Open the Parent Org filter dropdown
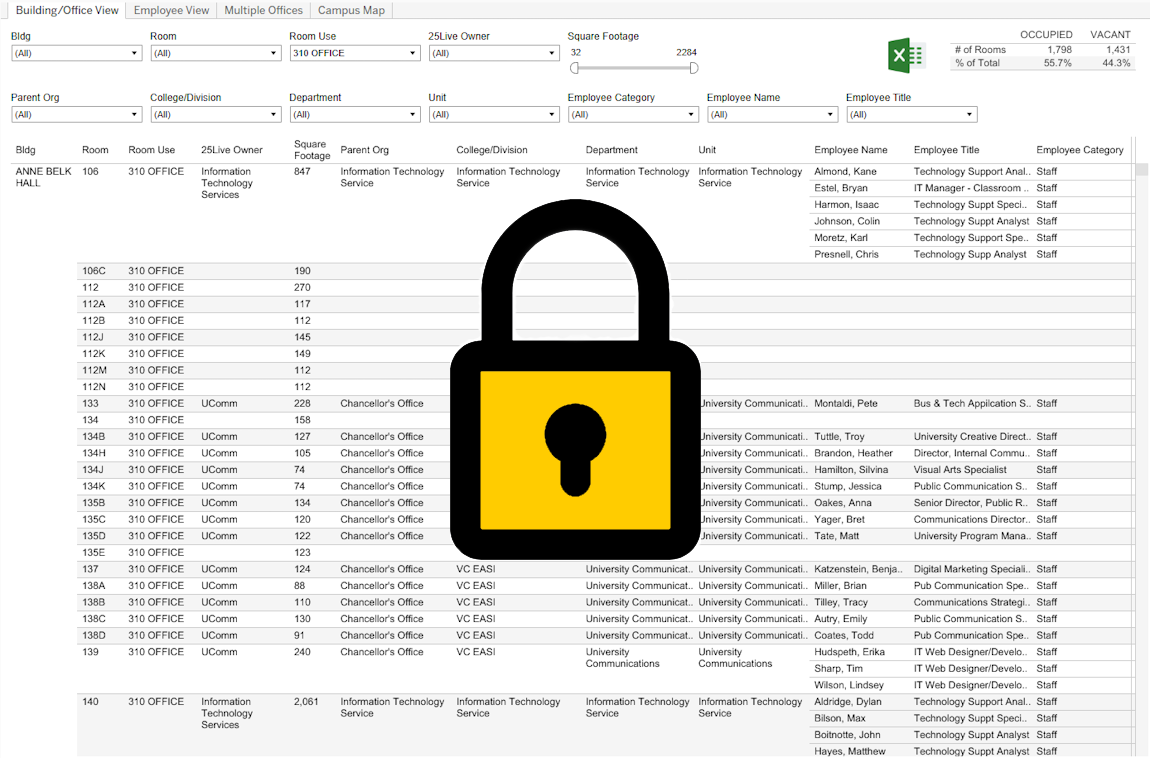Screen dimensions: 1150x758 76,115
